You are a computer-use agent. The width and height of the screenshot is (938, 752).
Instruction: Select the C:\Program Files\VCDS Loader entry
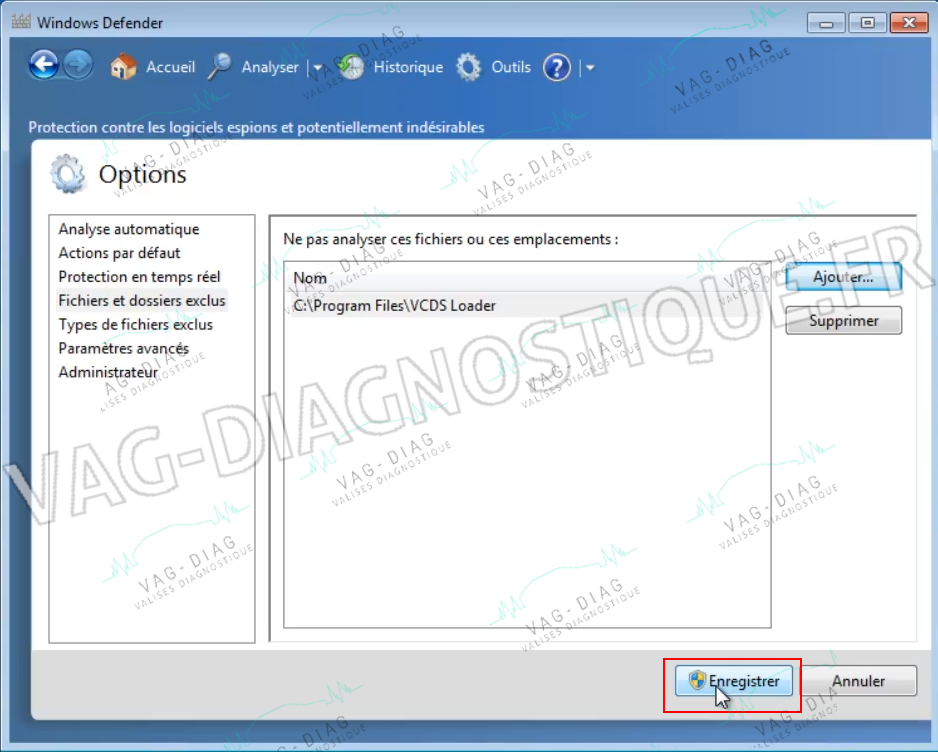point(527,306)
